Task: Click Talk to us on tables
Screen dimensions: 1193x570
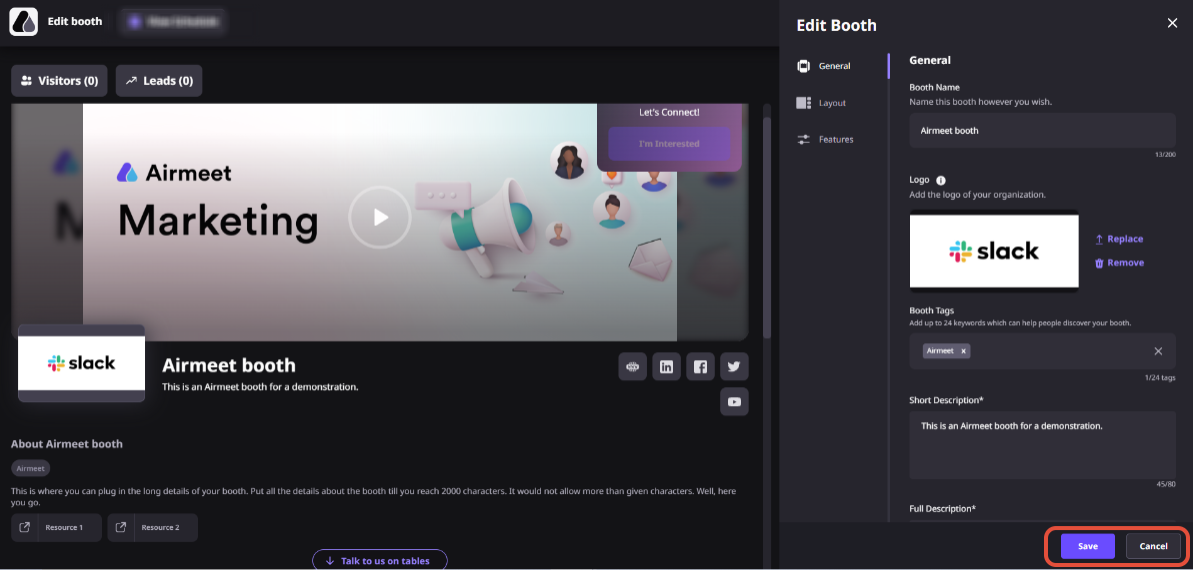Action: point(380,561)
